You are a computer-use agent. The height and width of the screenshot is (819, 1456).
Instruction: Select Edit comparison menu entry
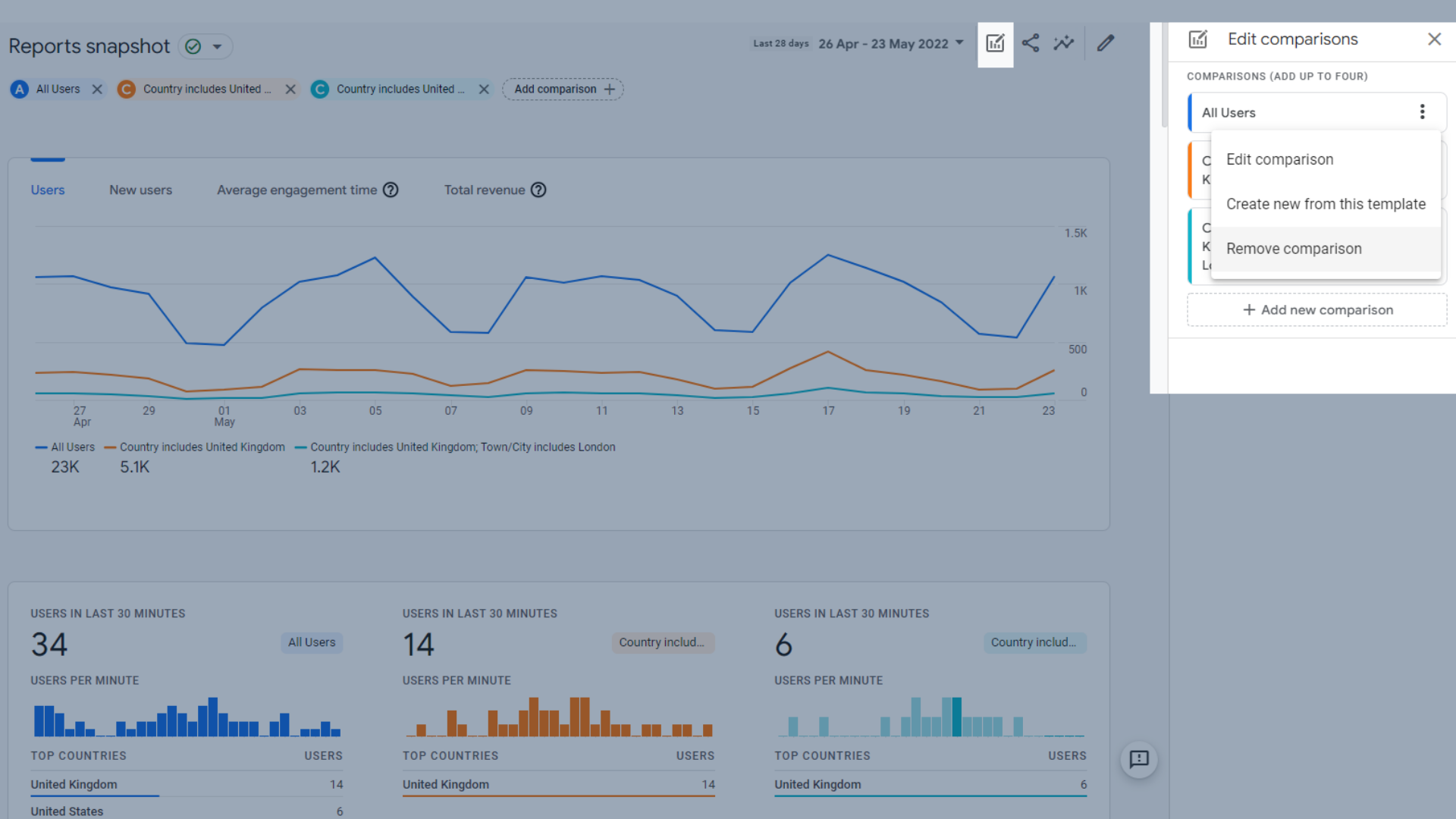pos(1279,160)
